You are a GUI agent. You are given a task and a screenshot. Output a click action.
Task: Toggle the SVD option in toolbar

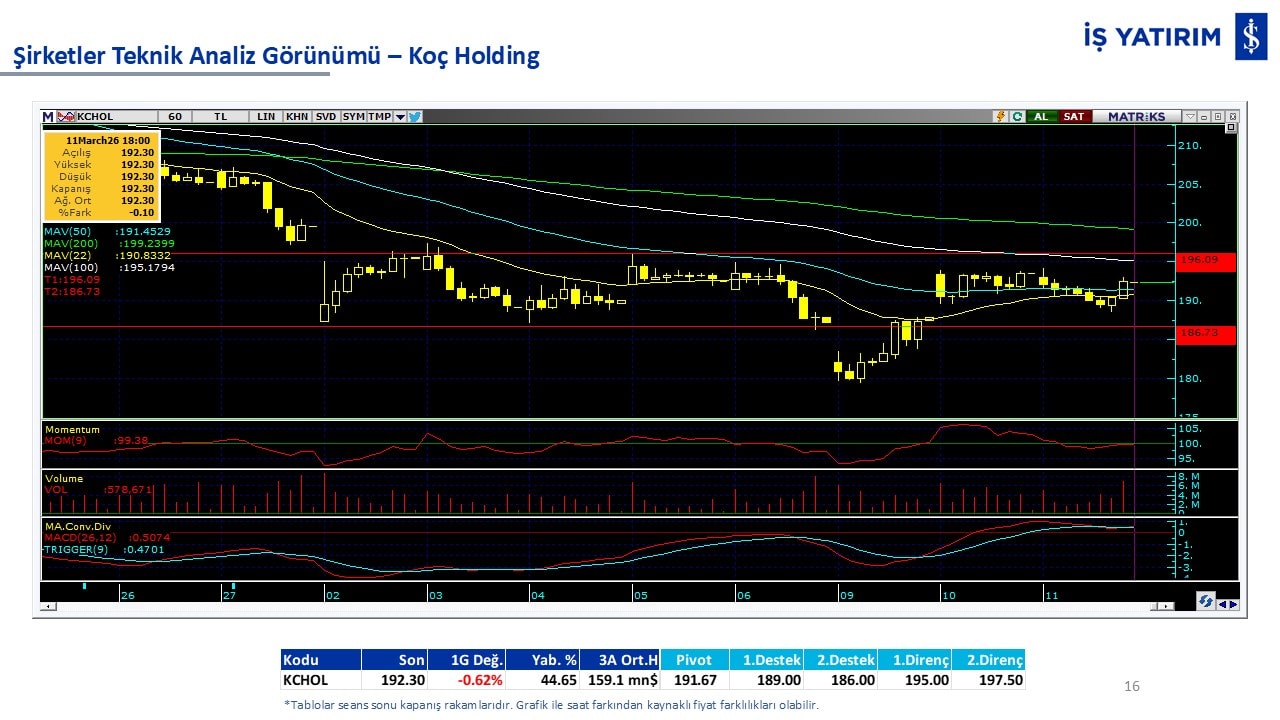coord(326,117)
